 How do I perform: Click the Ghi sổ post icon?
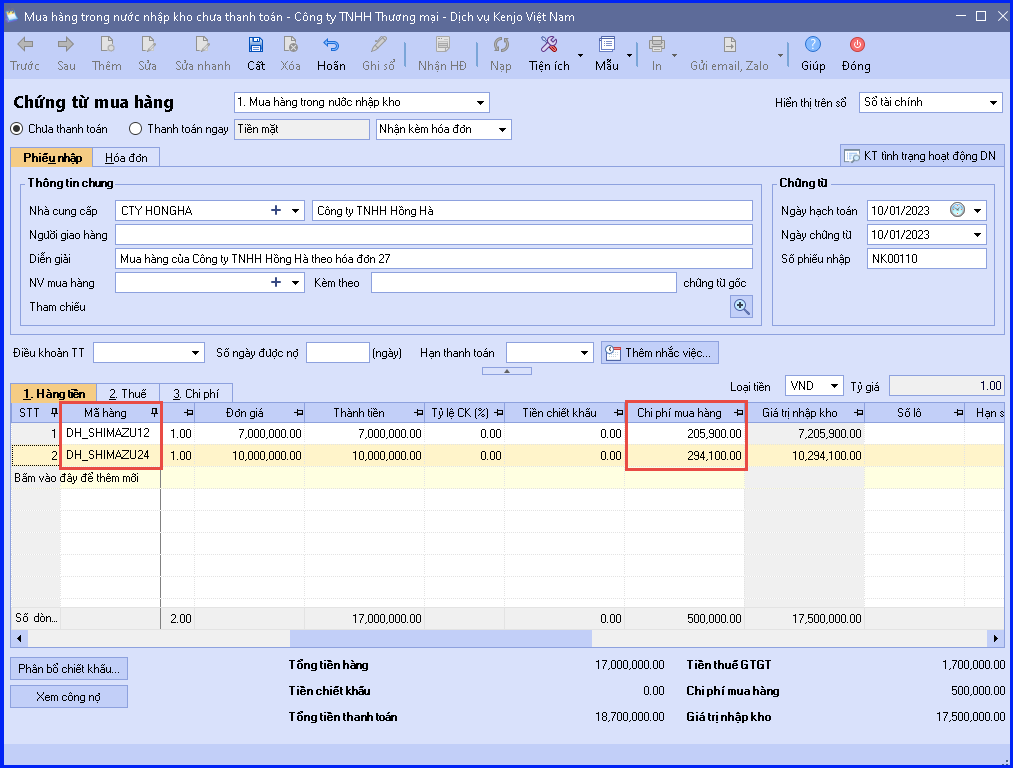point(379,45)
